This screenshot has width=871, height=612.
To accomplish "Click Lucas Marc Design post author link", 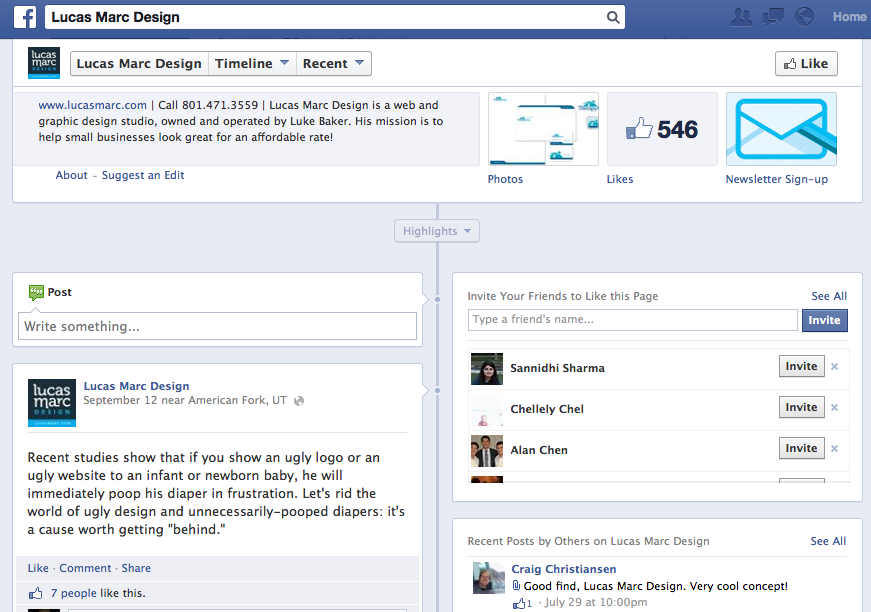I will coord(137,386).
